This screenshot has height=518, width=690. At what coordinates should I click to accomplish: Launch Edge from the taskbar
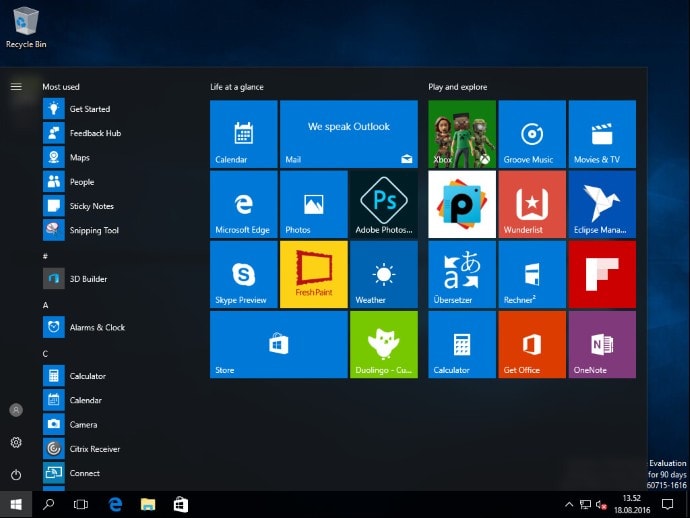(x=115, y=504)
